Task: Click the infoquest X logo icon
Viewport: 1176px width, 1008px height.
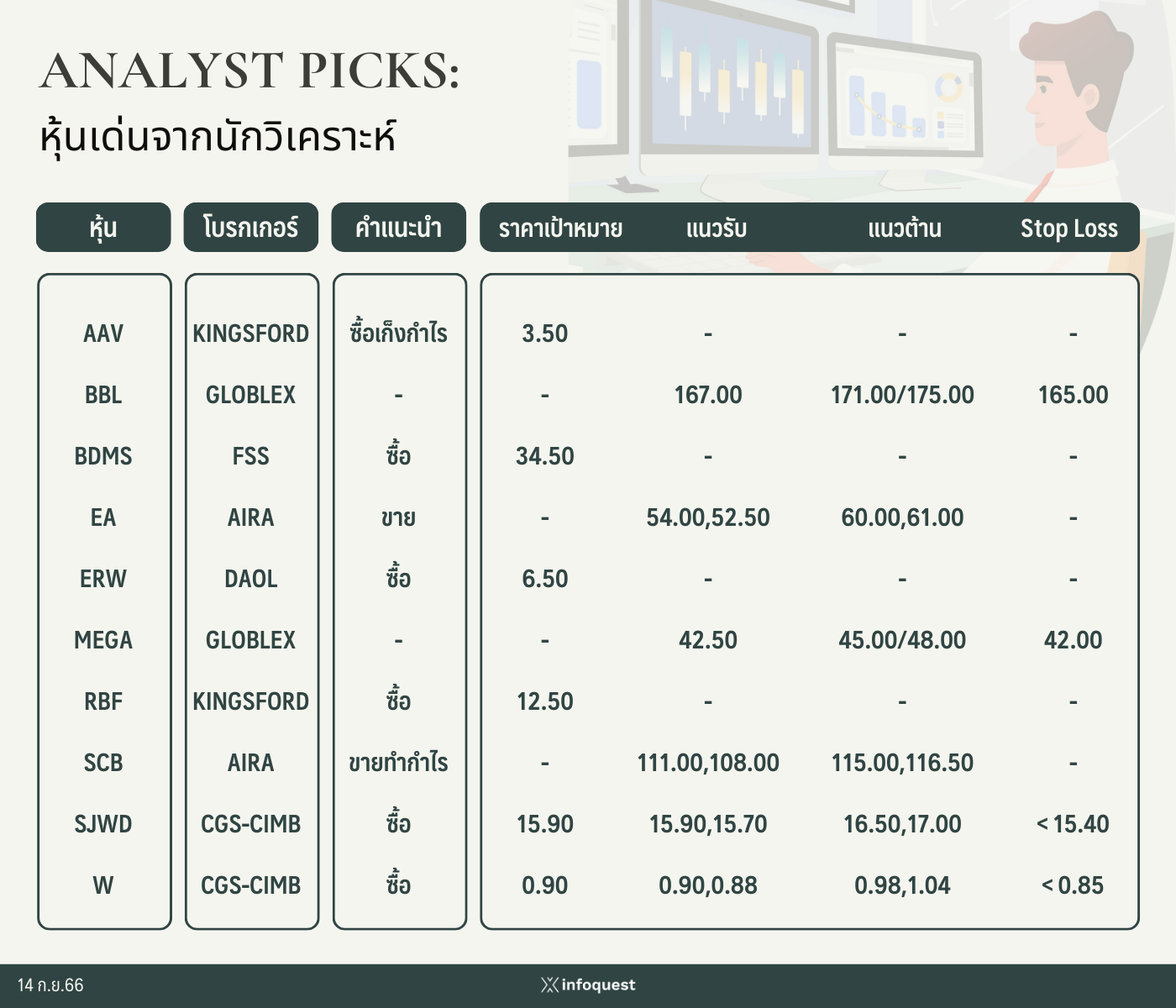Action: coord(549,984)
